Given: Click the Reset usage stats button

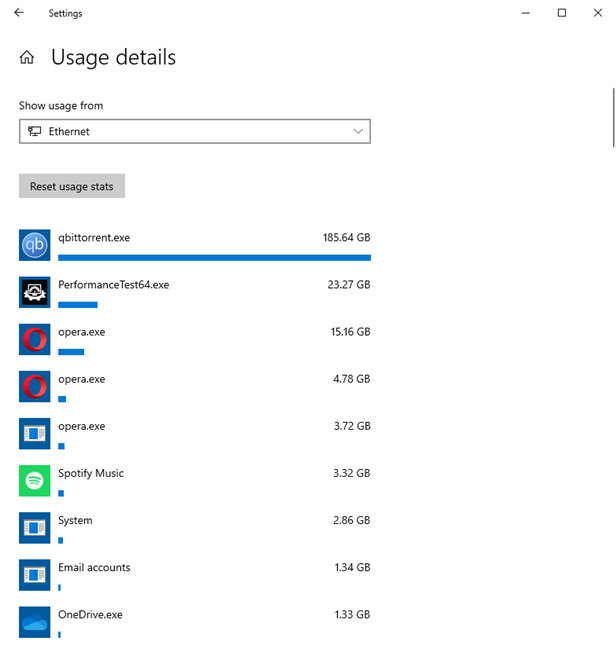Looking at the screenshot, I should [72, 186].
